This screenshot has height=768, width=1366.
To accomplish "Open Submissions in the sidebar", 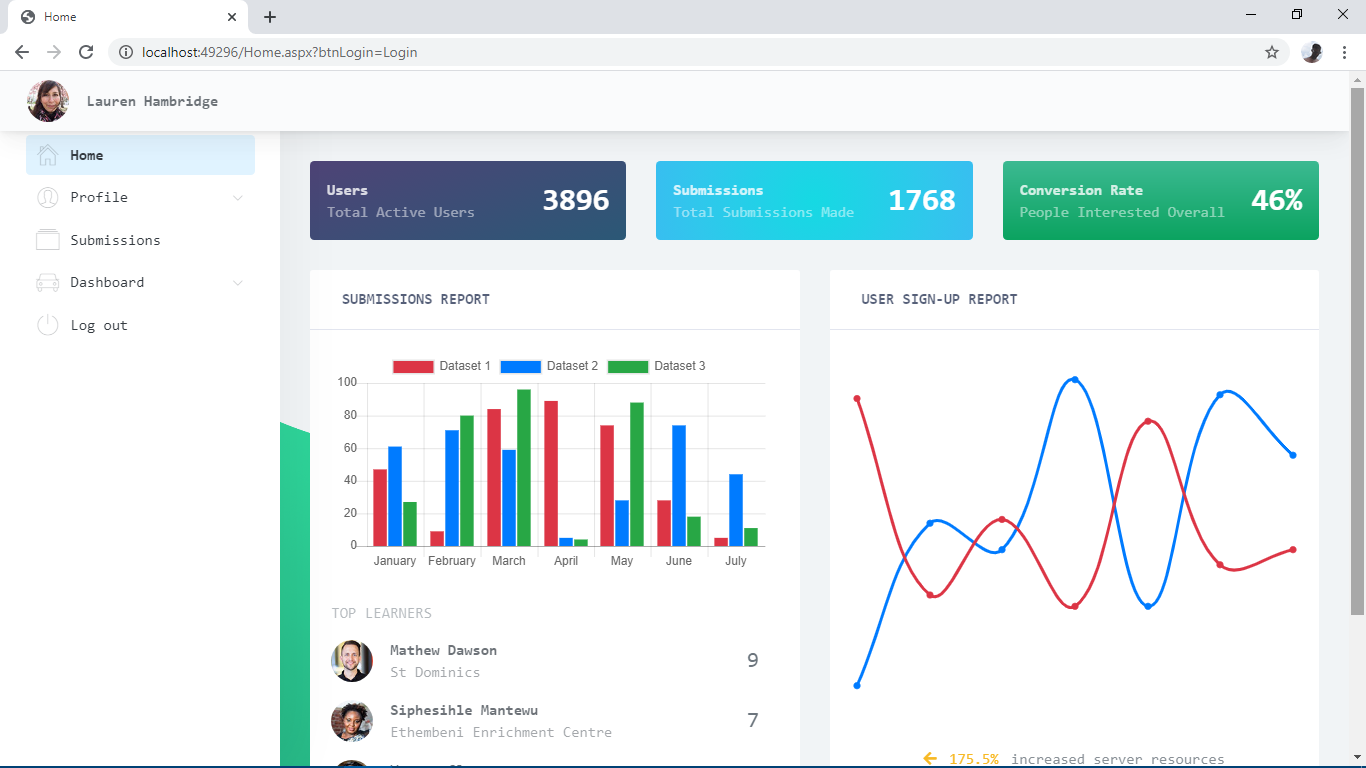I will (x=140, y=240).
